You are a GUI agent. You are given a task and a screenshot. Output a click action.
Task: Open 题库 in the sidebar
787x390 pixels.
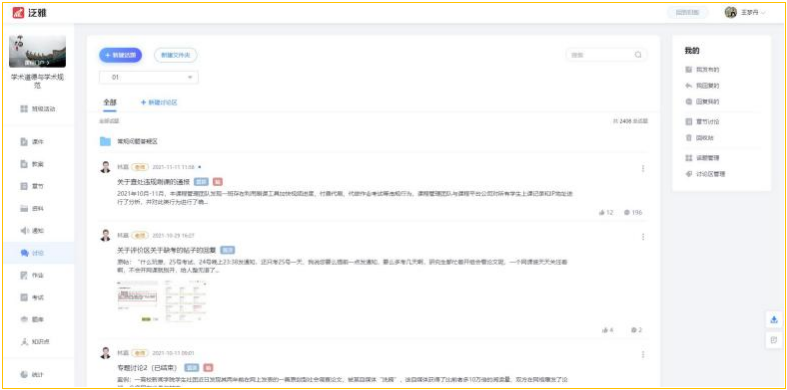point(33,319)
